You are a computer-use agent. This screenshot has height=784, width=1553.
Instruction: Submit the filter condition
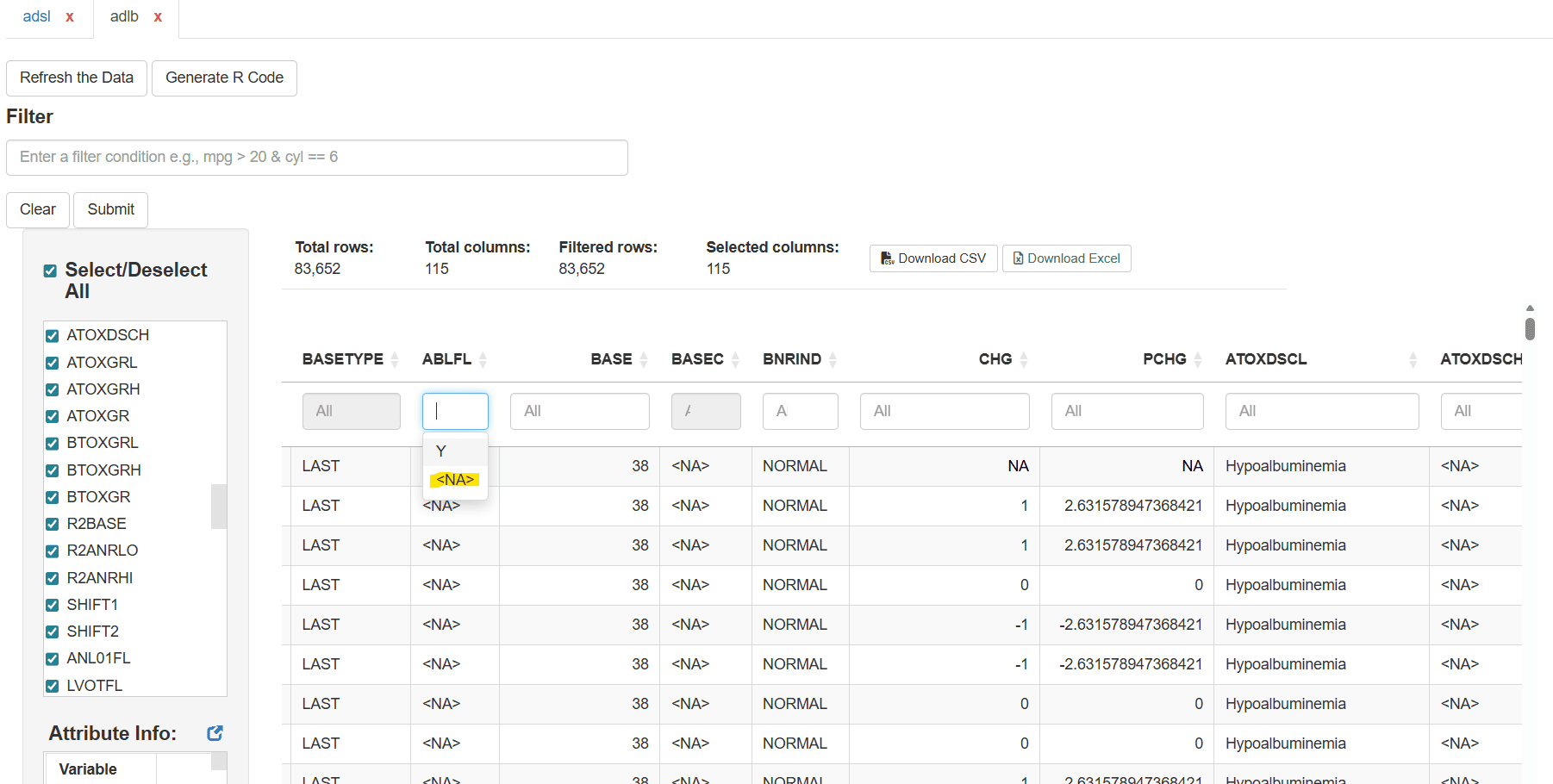pyautogui.click(x=110, y=209)
